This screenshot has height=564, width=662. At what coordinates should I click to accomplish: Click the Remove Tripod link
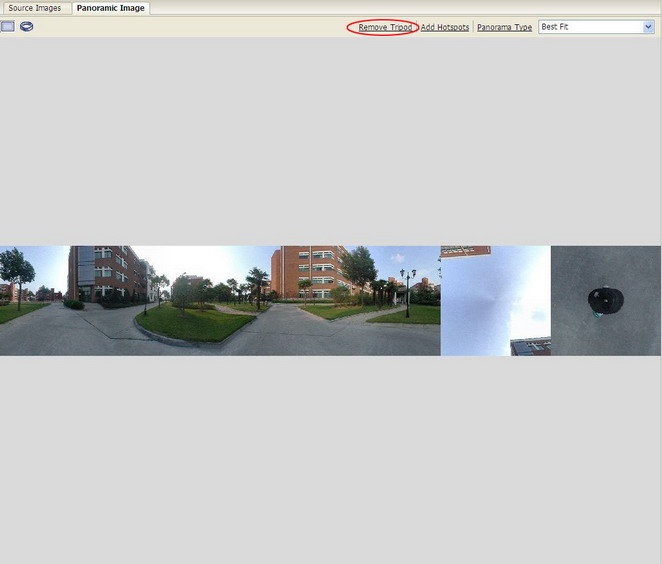(385, 27)
